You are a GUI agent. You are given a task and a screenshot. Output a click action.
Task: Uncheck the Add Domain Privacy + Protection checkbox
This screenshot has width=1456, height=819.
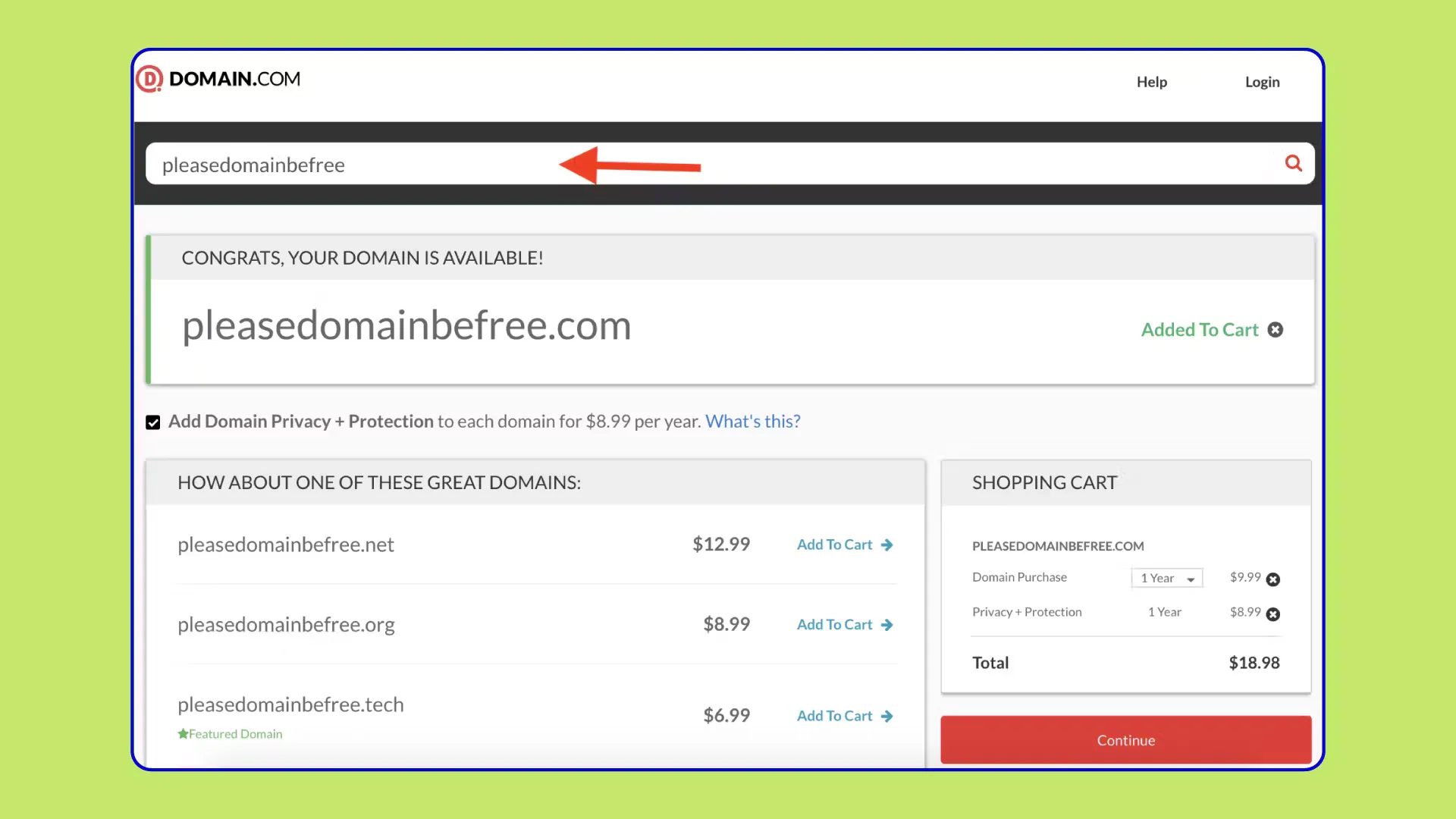[x=152, y=422]
